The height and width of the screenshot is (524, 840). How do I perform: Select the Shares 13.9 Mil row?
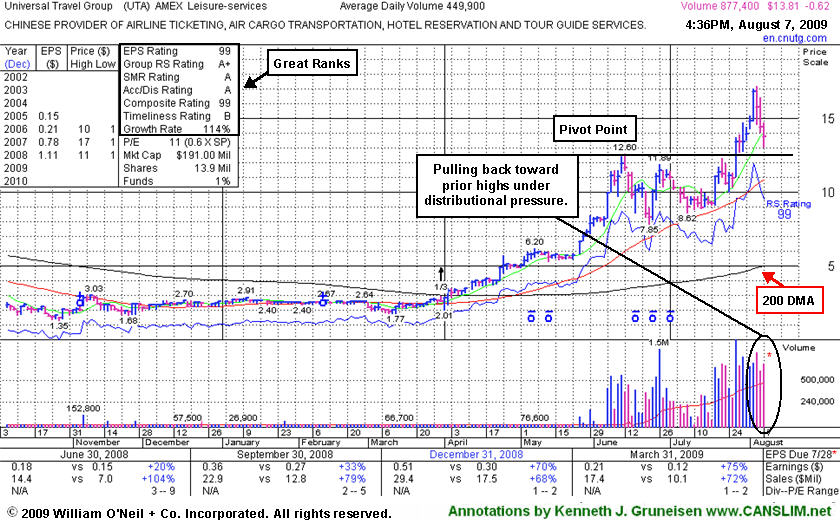(177, 168)
